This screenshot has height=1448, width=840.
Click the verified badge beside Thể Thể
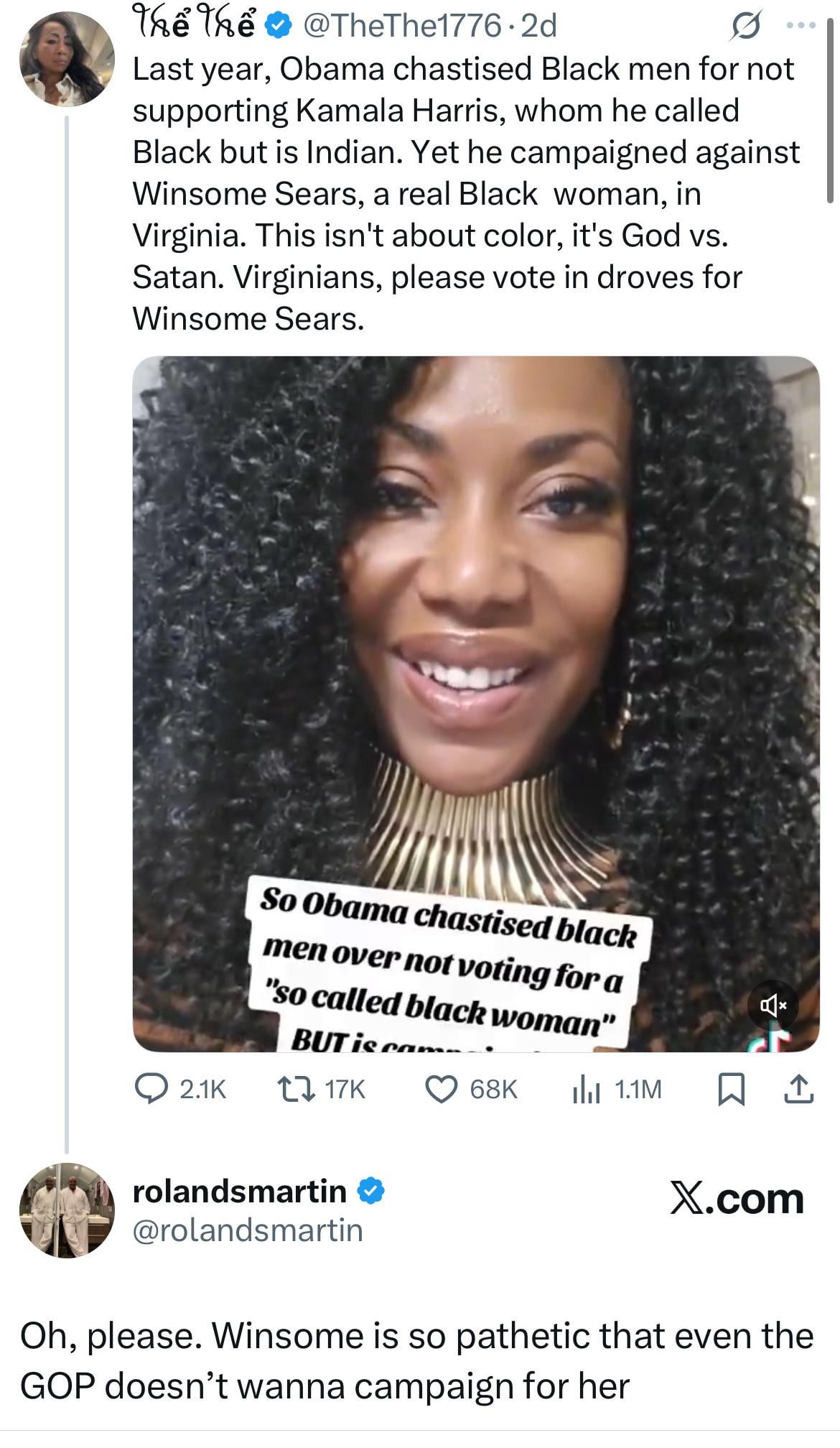(x=279, y=27)
